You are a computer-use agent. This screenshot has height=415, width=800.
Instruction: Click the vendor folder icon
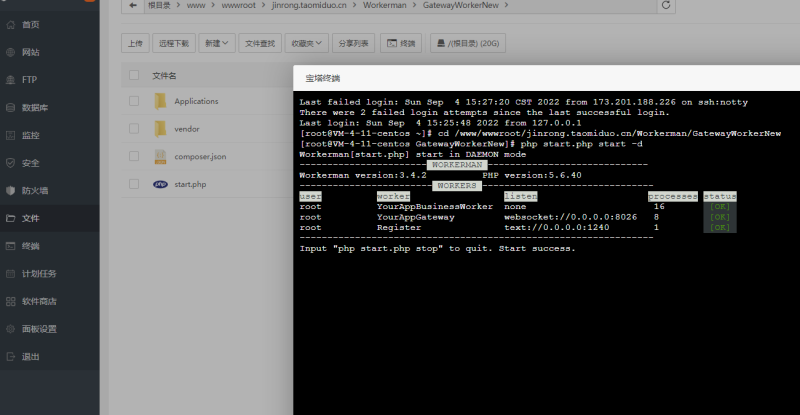pyautogui.click(x=160, y=129)
